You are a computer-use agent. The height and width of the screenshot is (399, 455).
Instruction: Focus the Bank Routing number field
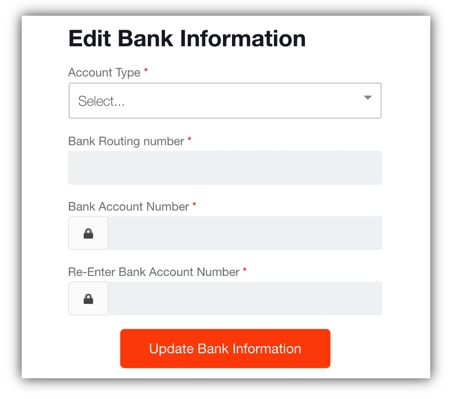pos(225,168)
